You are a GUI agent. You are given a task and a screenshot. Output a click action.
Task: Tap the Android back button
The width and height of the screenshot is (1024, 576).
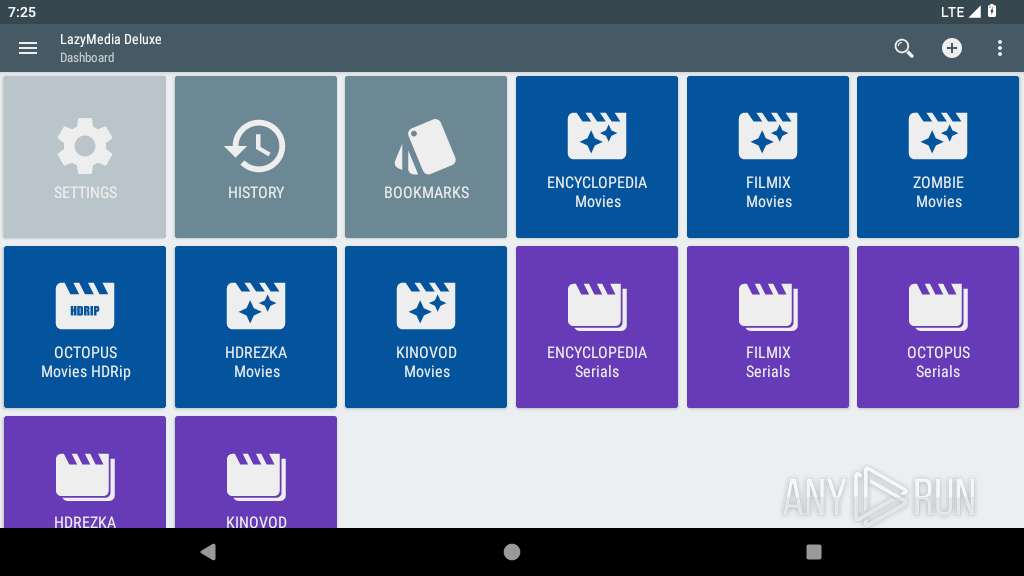pyautogui.click(x=208, y=552)
